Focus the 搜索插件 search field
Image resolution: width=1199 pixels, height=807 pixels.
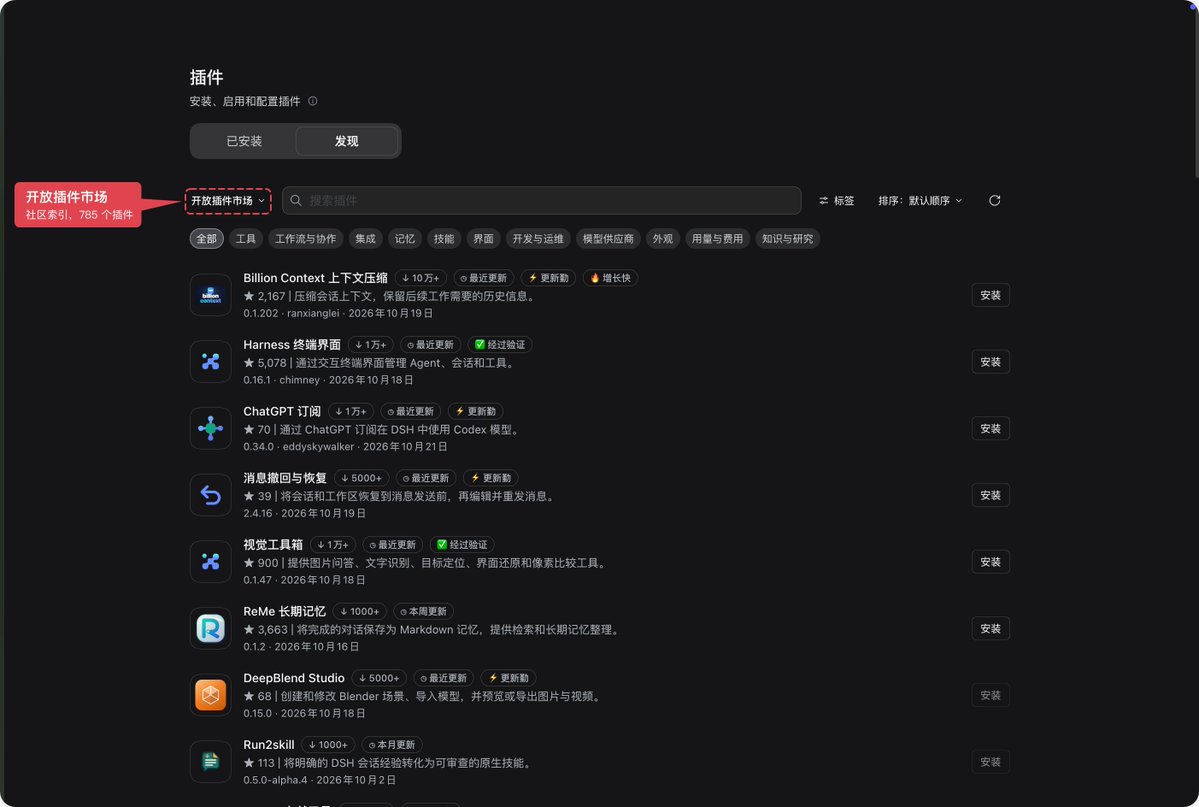point(541,200)
